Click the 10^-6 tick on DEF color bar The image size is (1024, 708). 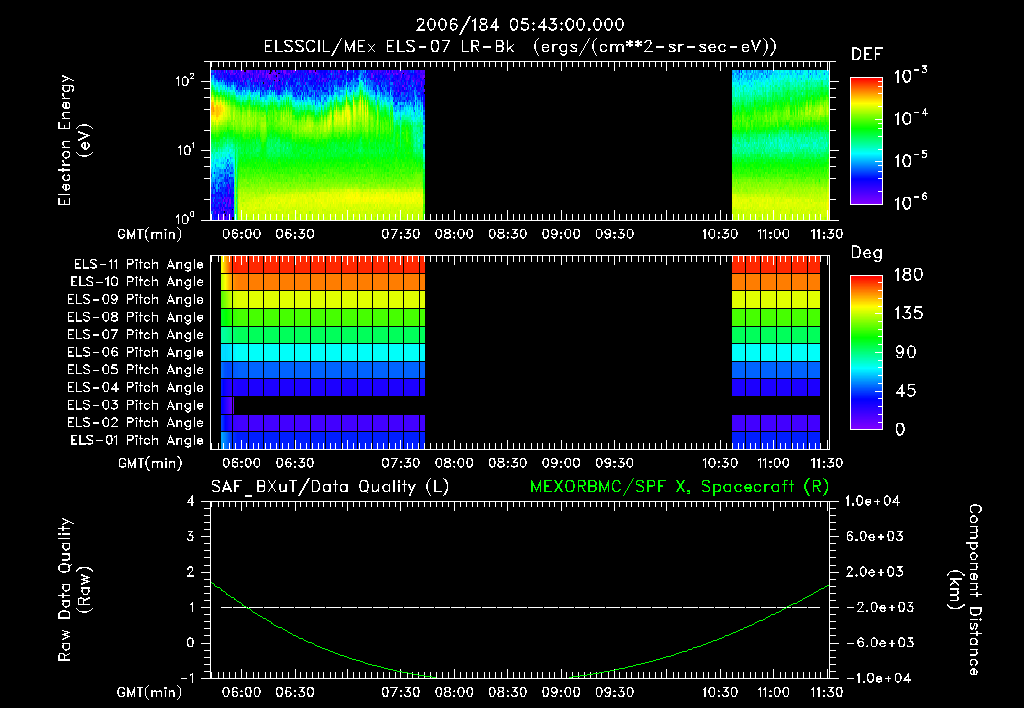[911, 202]
